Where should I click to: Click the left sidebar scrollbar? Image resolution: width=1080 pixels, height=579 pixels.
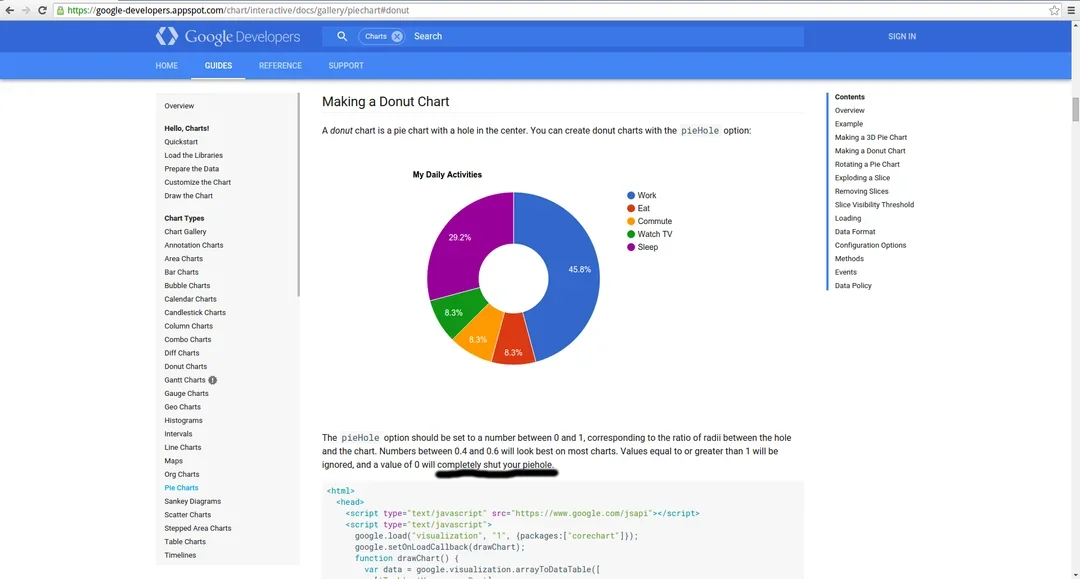click(298, 195)
